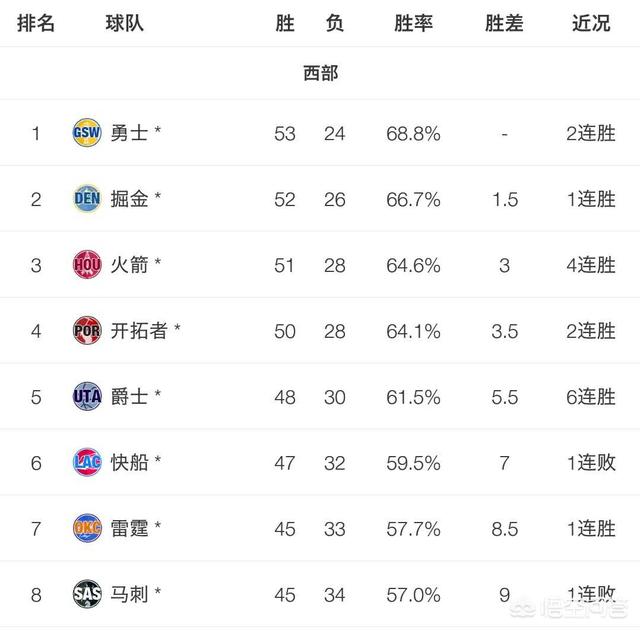
Task: Click the 球队 column header
Action: pos(124,23)
